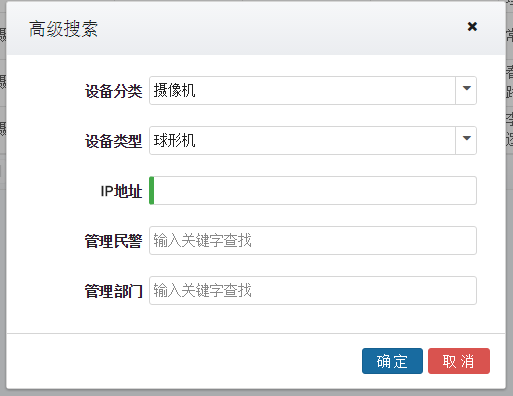This screenshot has width=513, height=396.
Task: Open the 设备类型 dropdown arrow
Action: click(x=466, y=140)
